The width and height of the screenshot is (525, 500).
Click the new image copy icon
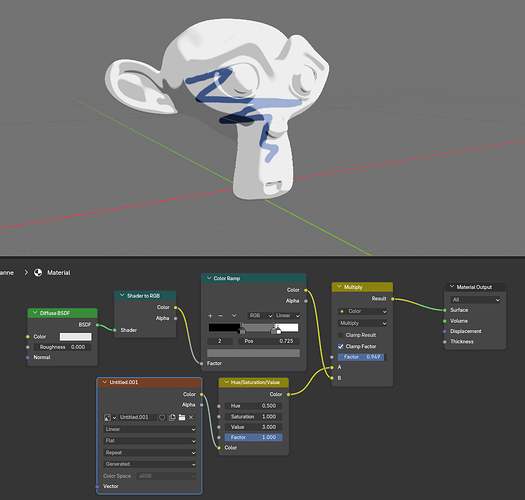(172, 417)
